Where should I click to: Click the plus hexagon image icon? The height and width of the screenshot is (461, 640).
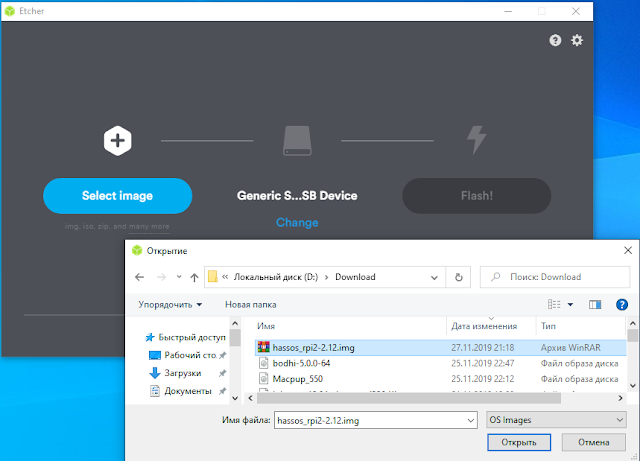click(x=118, y=141)
